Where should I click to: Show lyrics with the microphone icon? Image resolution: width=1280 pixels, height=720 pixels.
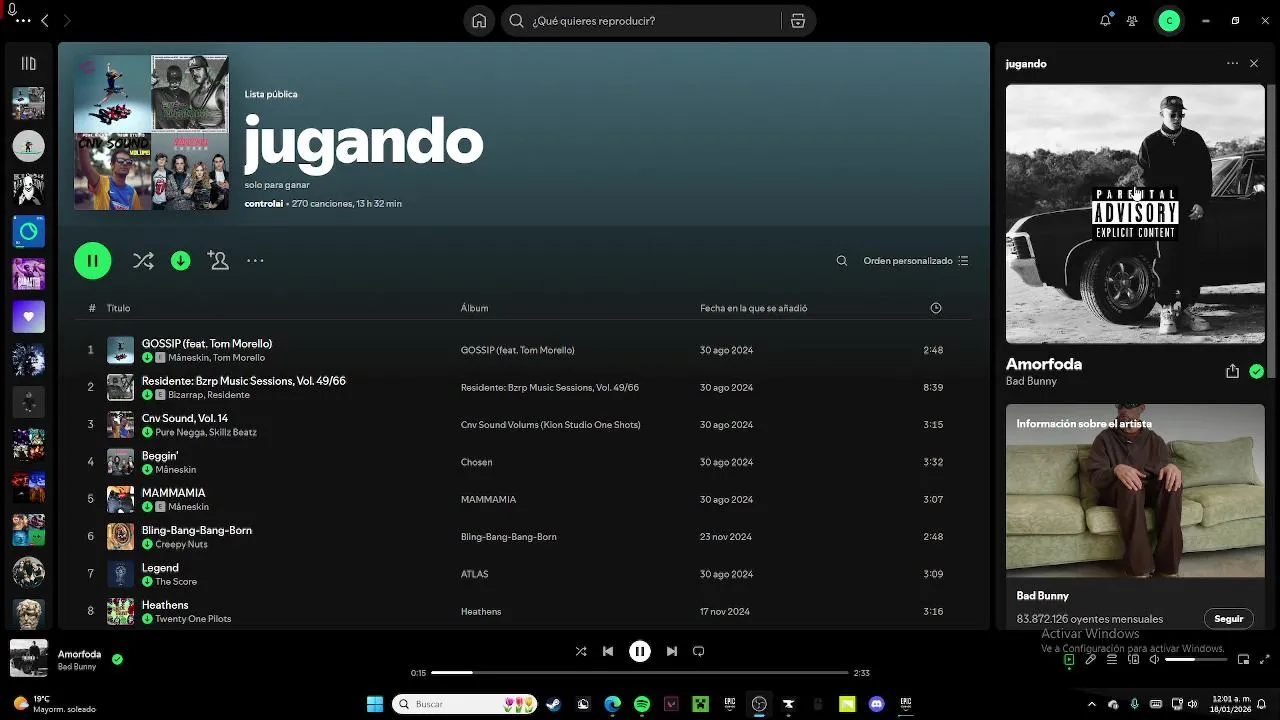tap(1091, 660)
